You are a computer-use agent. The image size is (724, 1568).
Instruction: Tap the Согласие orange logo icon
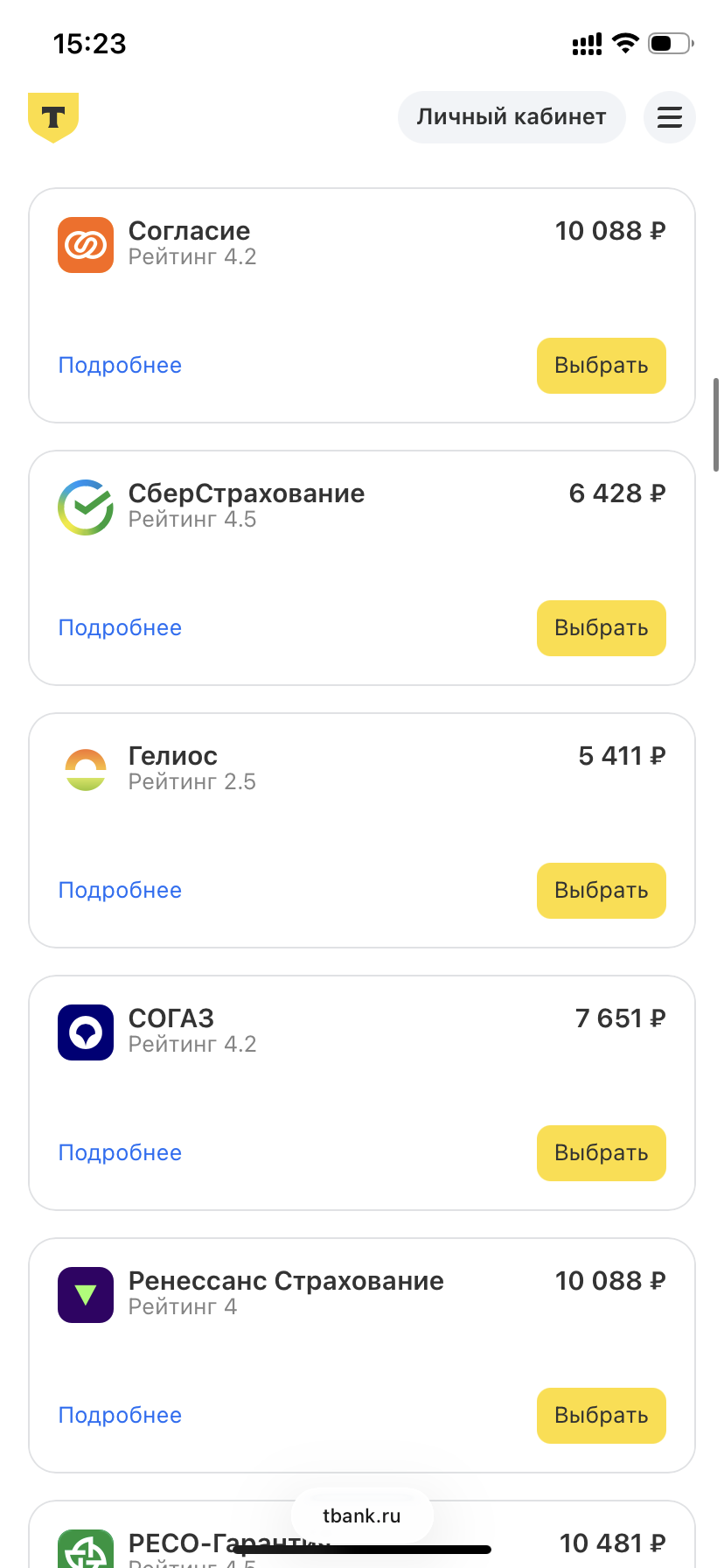[x=86, y=245]
